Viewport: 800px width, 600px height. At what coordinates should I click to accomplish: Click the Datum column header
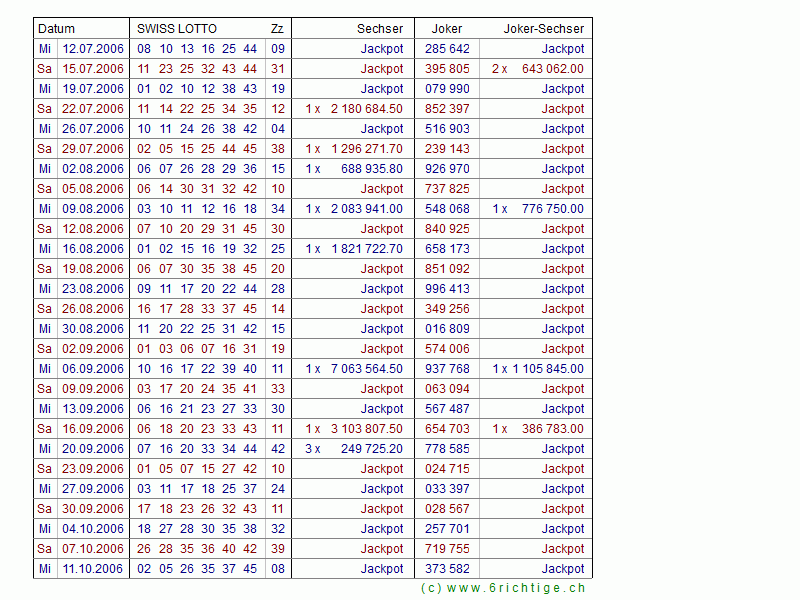point(57,29)
